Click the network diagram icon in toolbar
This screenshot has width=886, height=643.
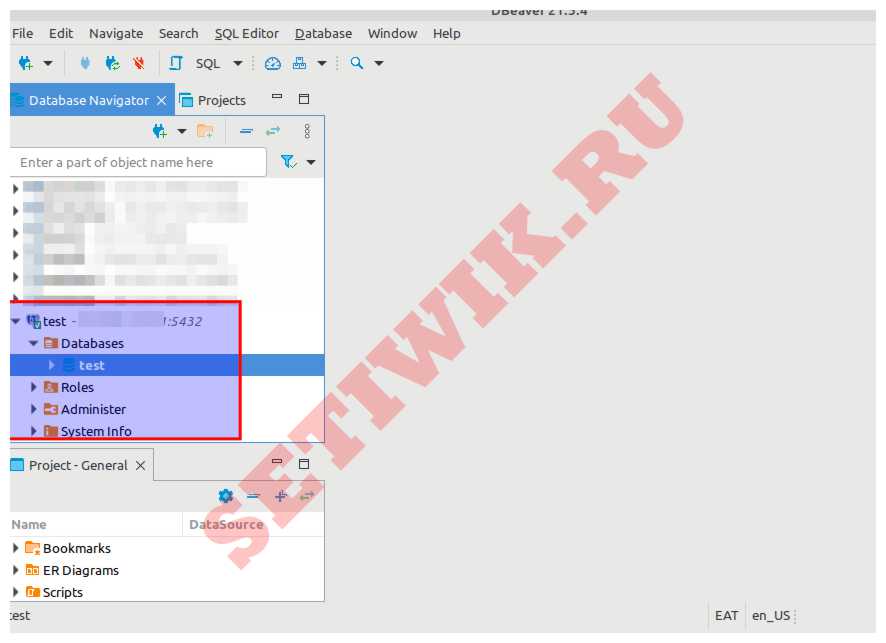click(299, 63)
